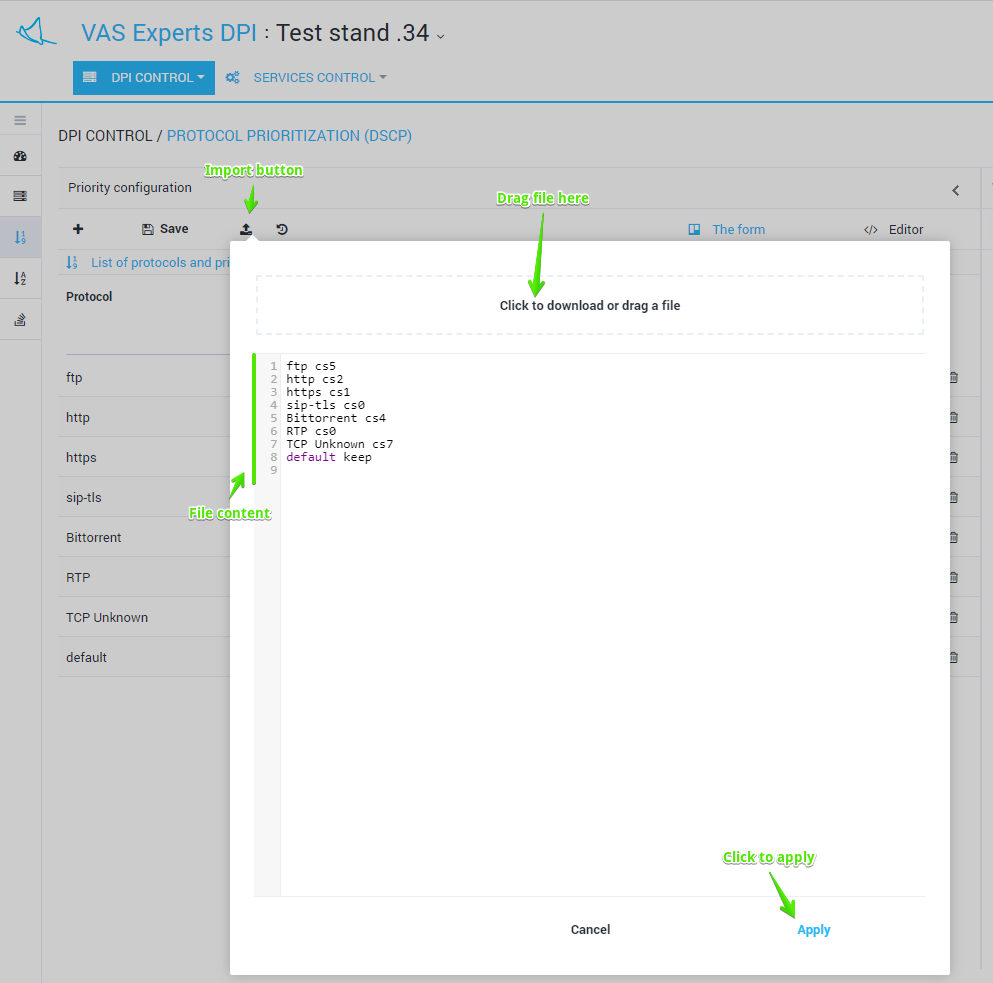Click the plus icon to add protocol

78,229
